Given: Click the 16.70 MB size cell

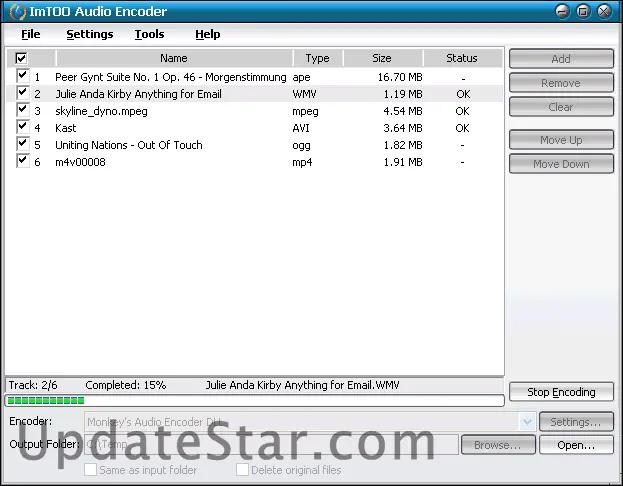Looking at the screenshot, I should 400,77.
